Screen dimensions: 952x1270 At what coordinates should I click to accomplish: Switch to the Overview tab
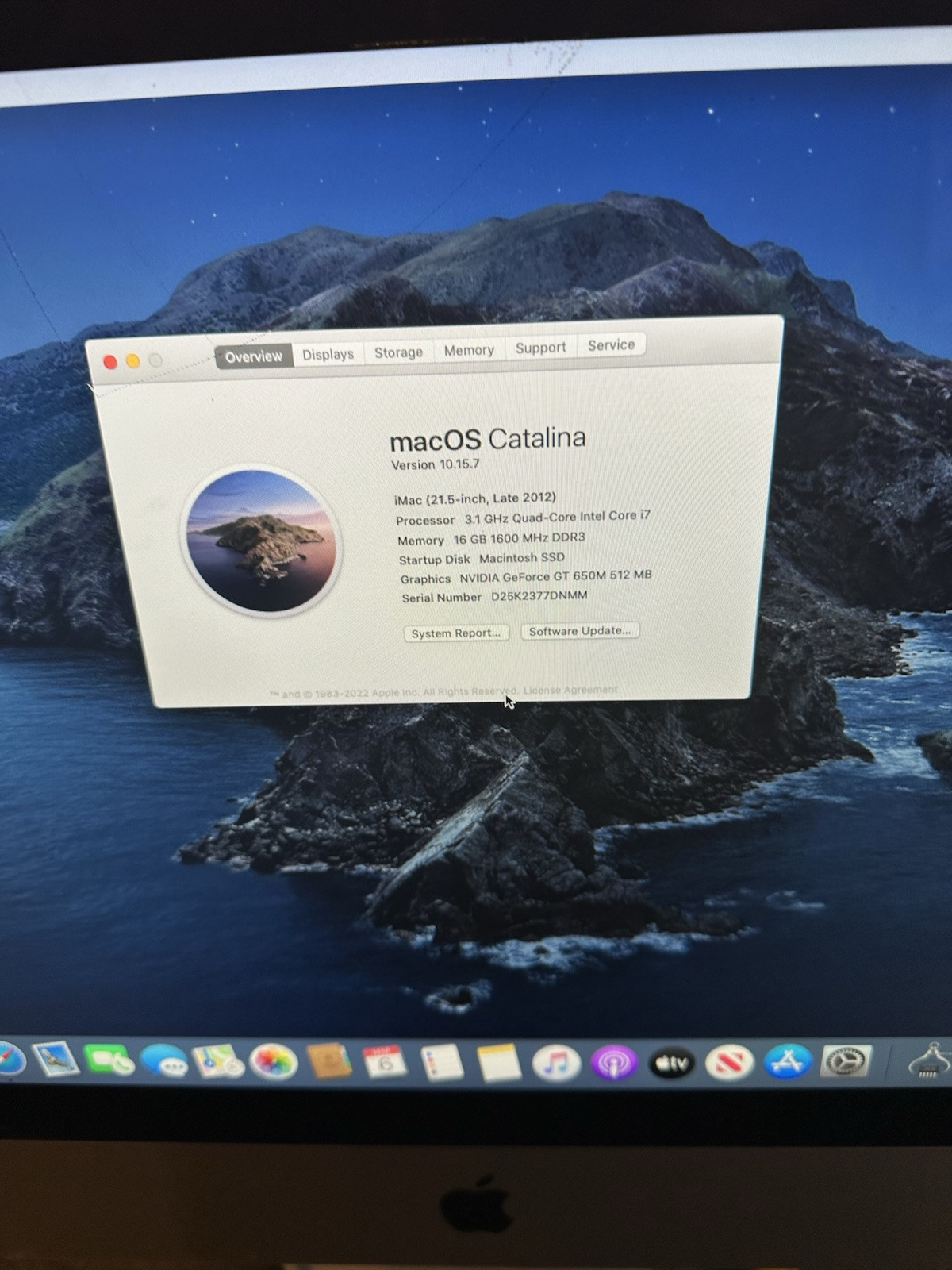pos(253,356)
